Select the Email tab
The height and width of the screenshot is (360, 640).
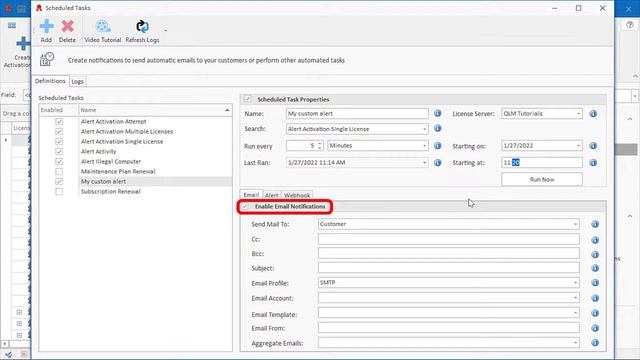click(251, 195)
